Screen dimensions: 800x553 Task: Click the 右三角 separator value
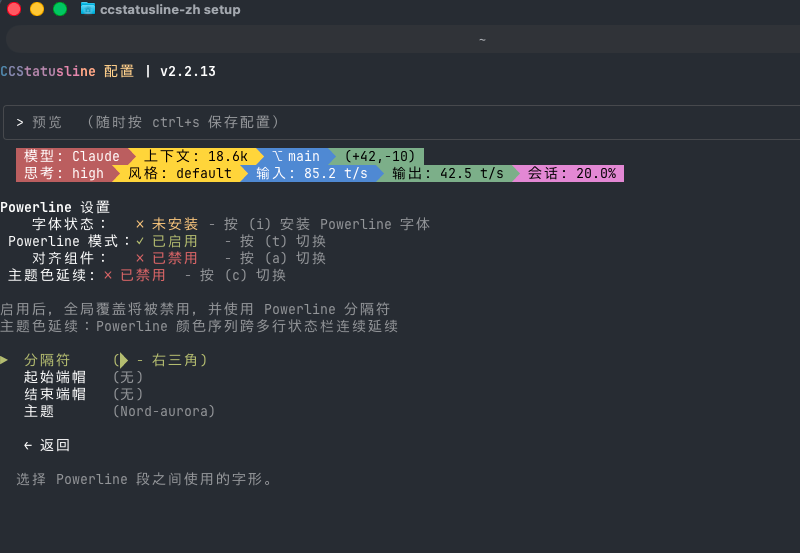click(x=160, y=360)
